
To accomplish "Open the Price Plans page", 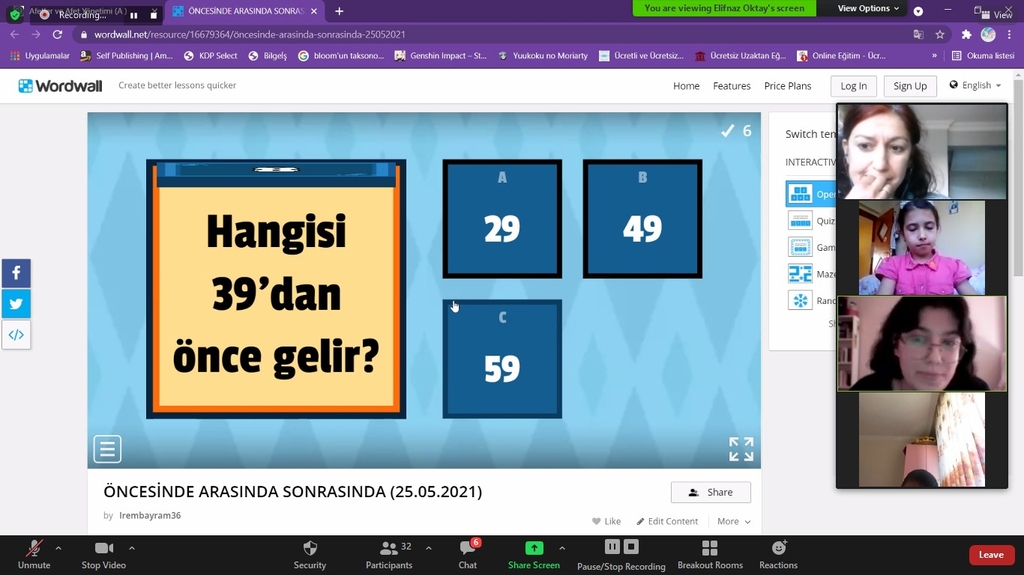I will (788, 86).
